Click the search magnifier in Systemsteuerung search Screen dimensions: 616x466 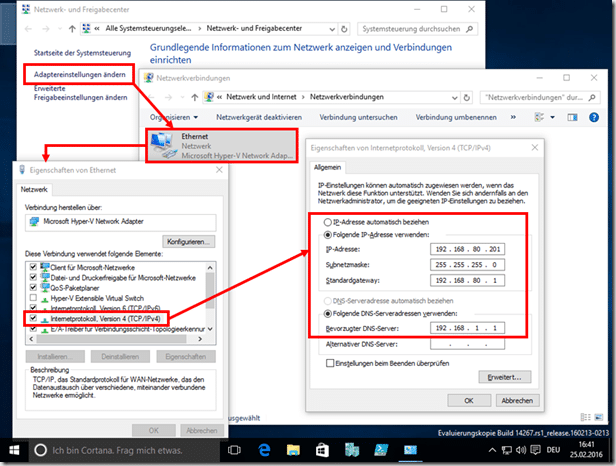[469, 29]
